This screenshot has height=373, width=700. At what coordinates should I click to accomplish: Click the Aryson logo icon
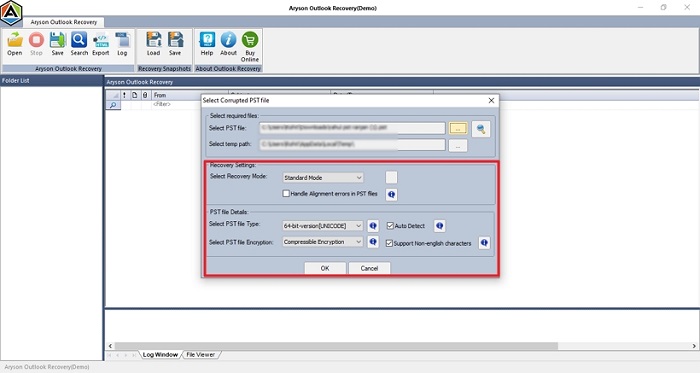11,13
